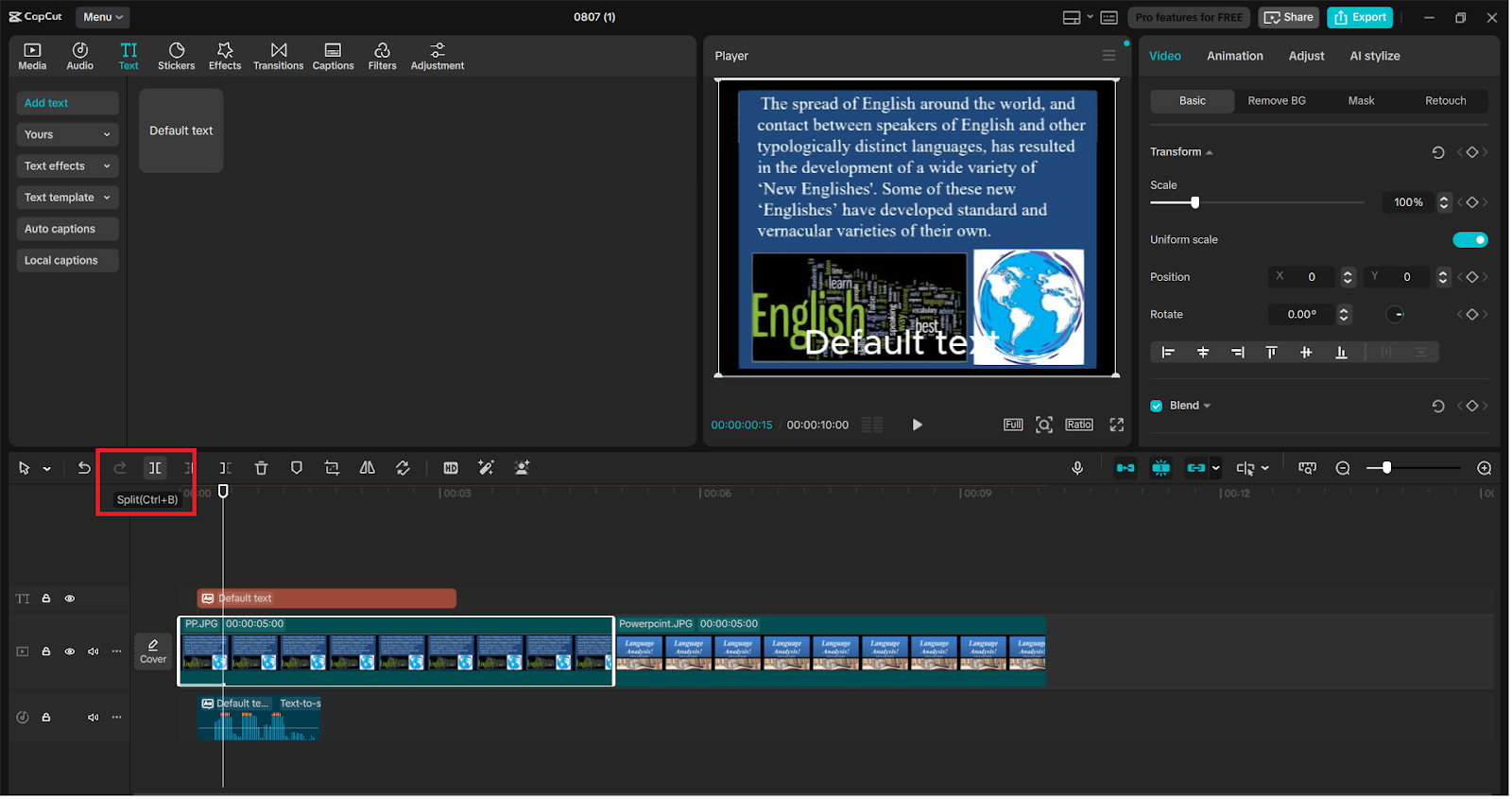The height and width of the screenshot is (799, 1512).
Task: Expand the Blend section arrow
Action: 1207,407
